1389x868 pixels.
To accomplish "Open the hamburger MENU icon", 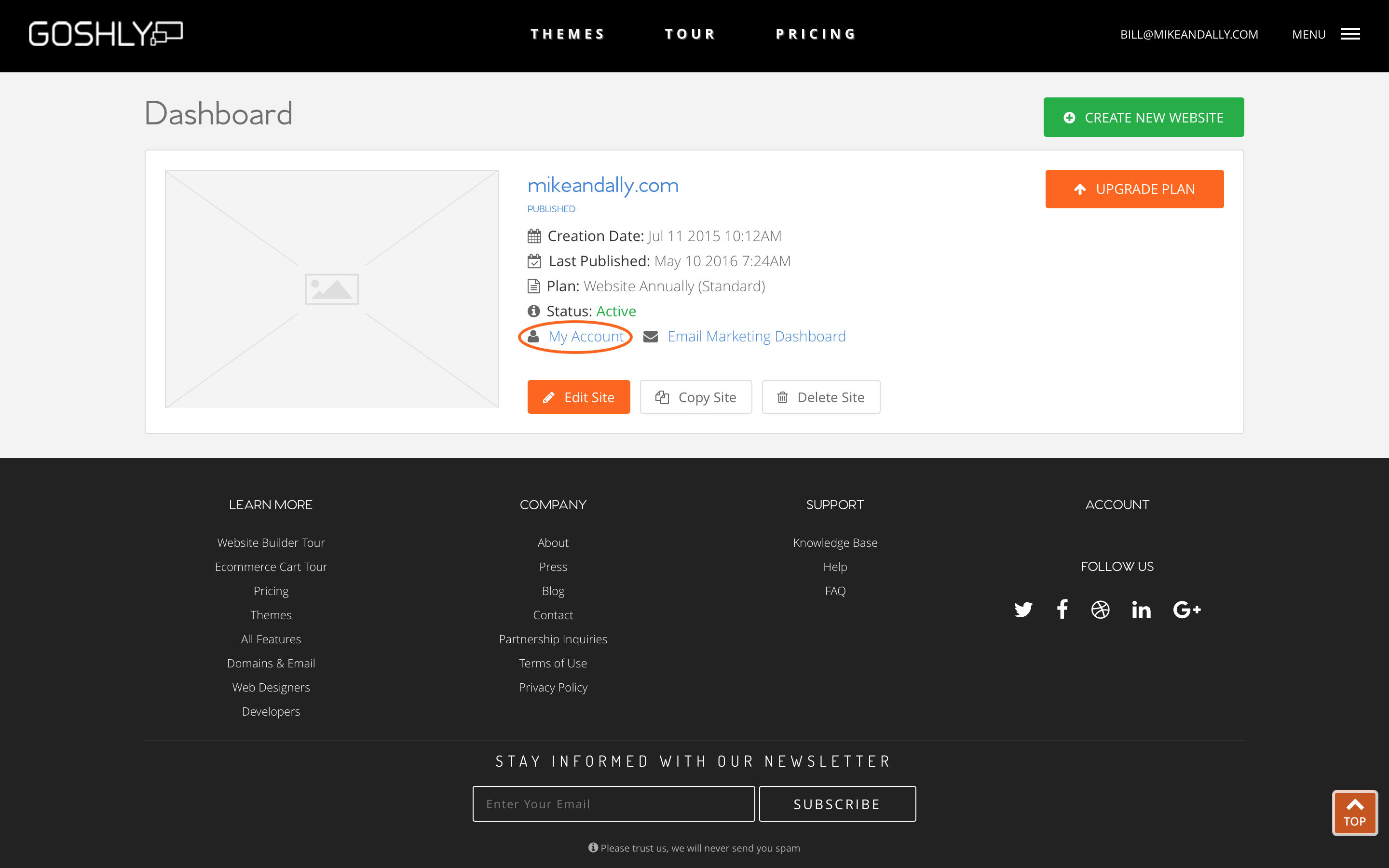I will tap(1350, 34).
